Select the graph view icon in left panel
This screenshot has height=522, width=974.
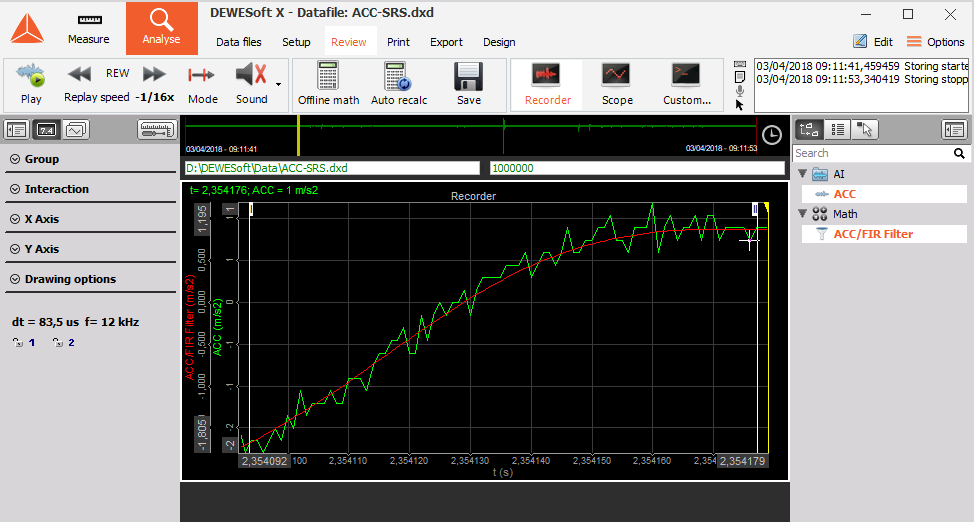(76, 130)
